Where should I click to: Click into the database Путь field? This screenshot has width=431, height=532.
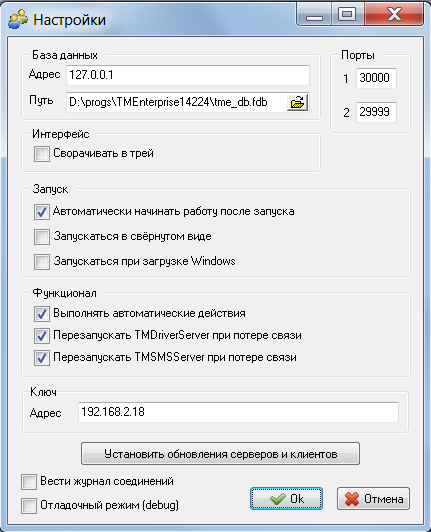(x=176, y=102)
